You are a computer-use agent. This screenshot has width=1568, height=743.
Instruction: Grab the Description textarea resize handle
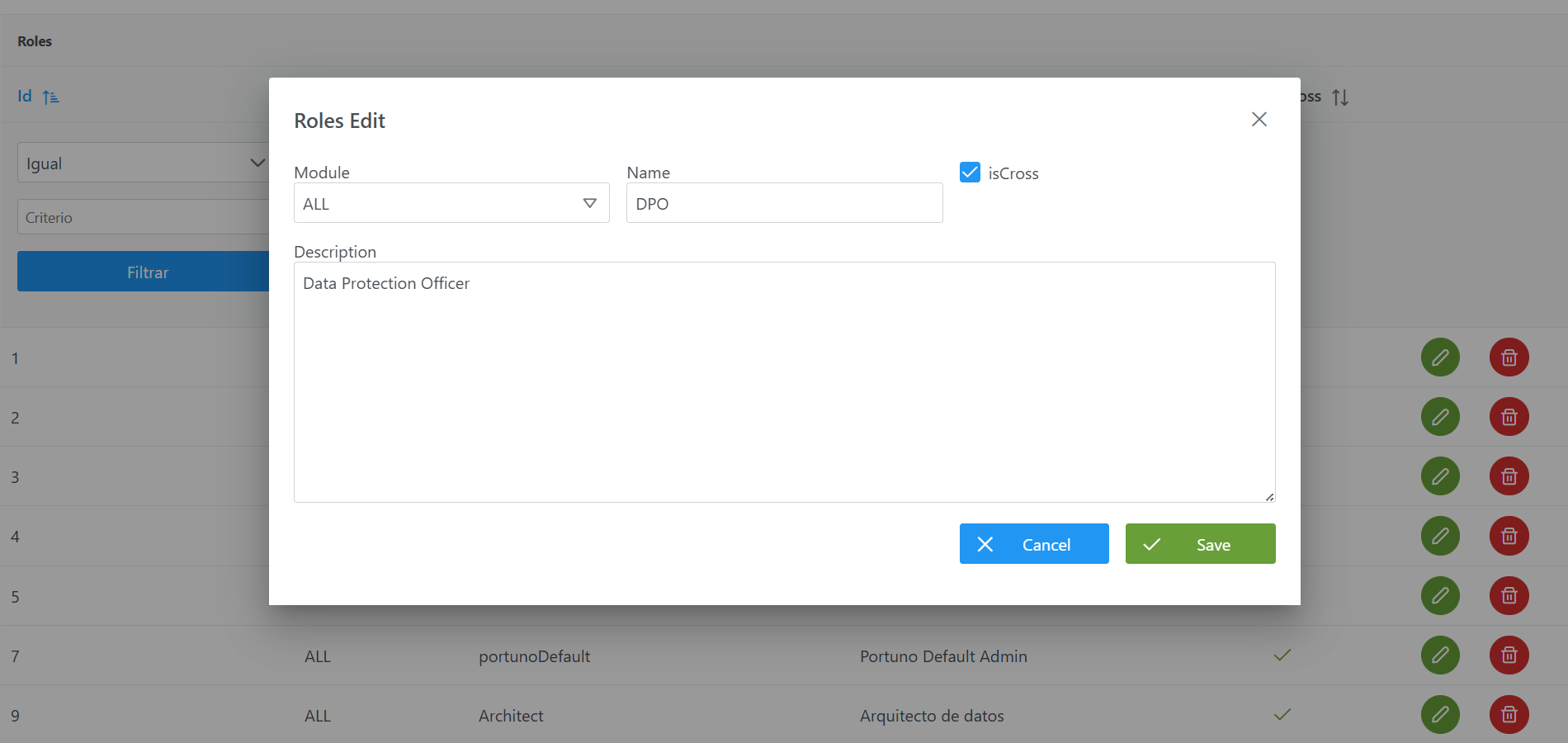coord(1269,496)
